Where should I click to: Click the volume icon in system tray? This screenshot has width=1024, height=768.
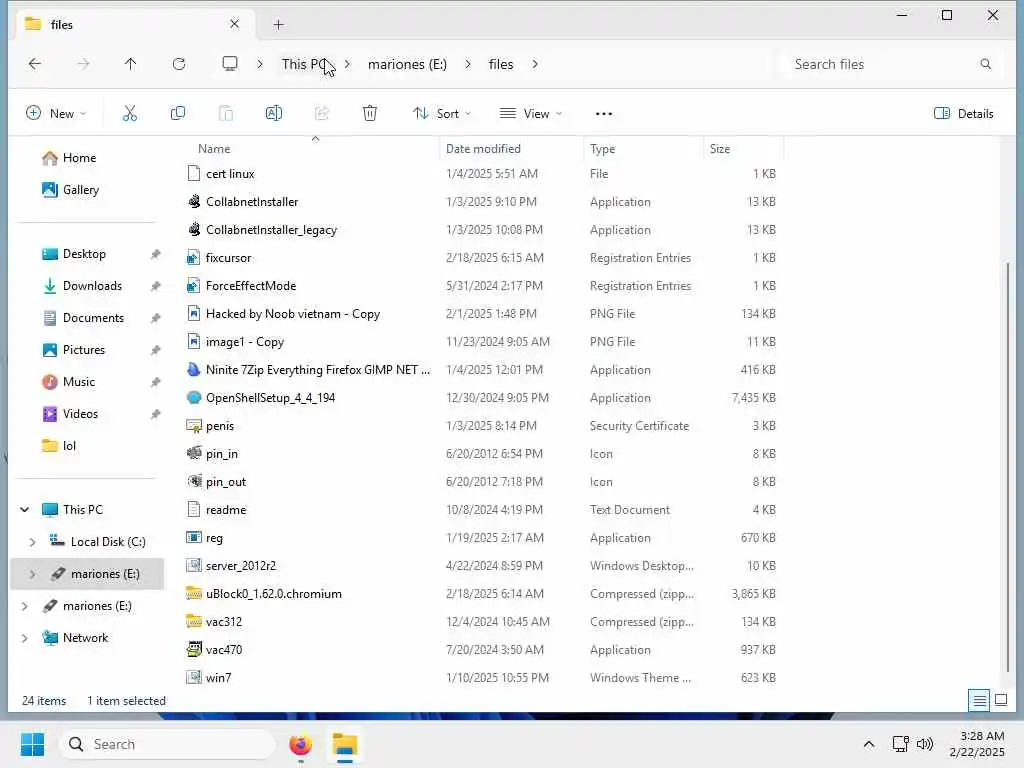(x=925, y=744)
